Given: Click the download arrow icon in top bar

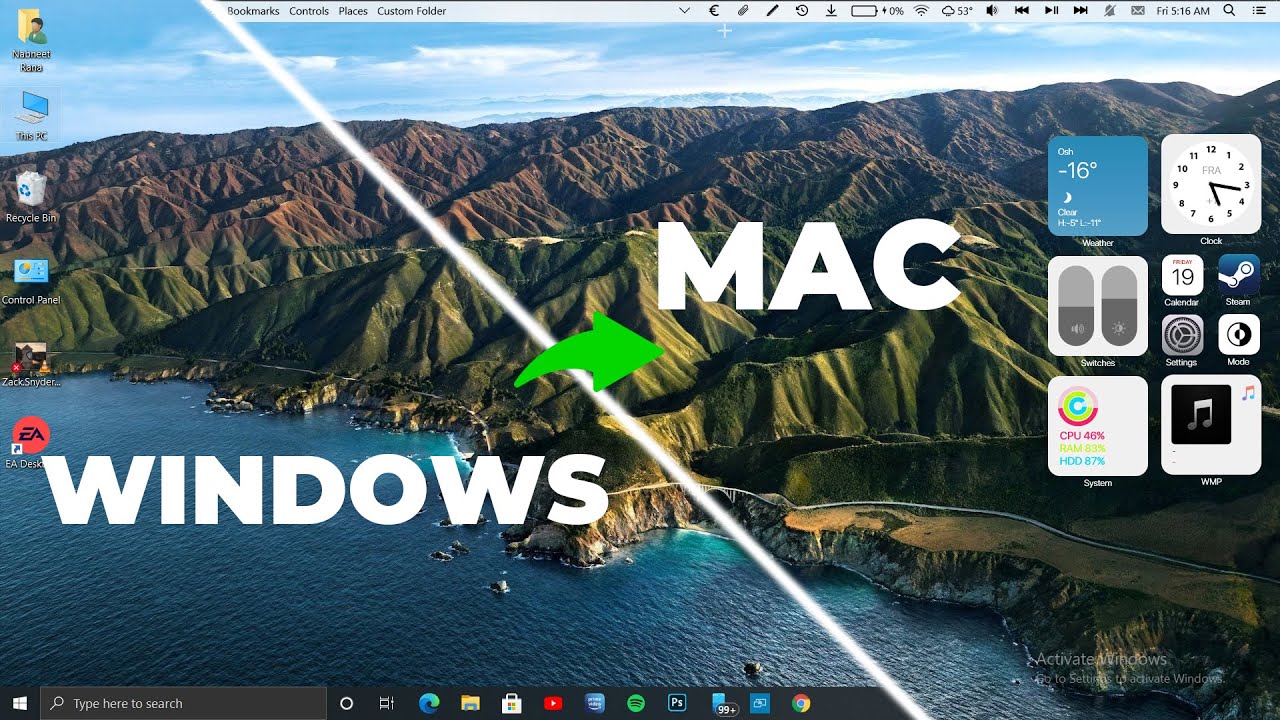Looking at the screenshot, I should tap(830, 11).
